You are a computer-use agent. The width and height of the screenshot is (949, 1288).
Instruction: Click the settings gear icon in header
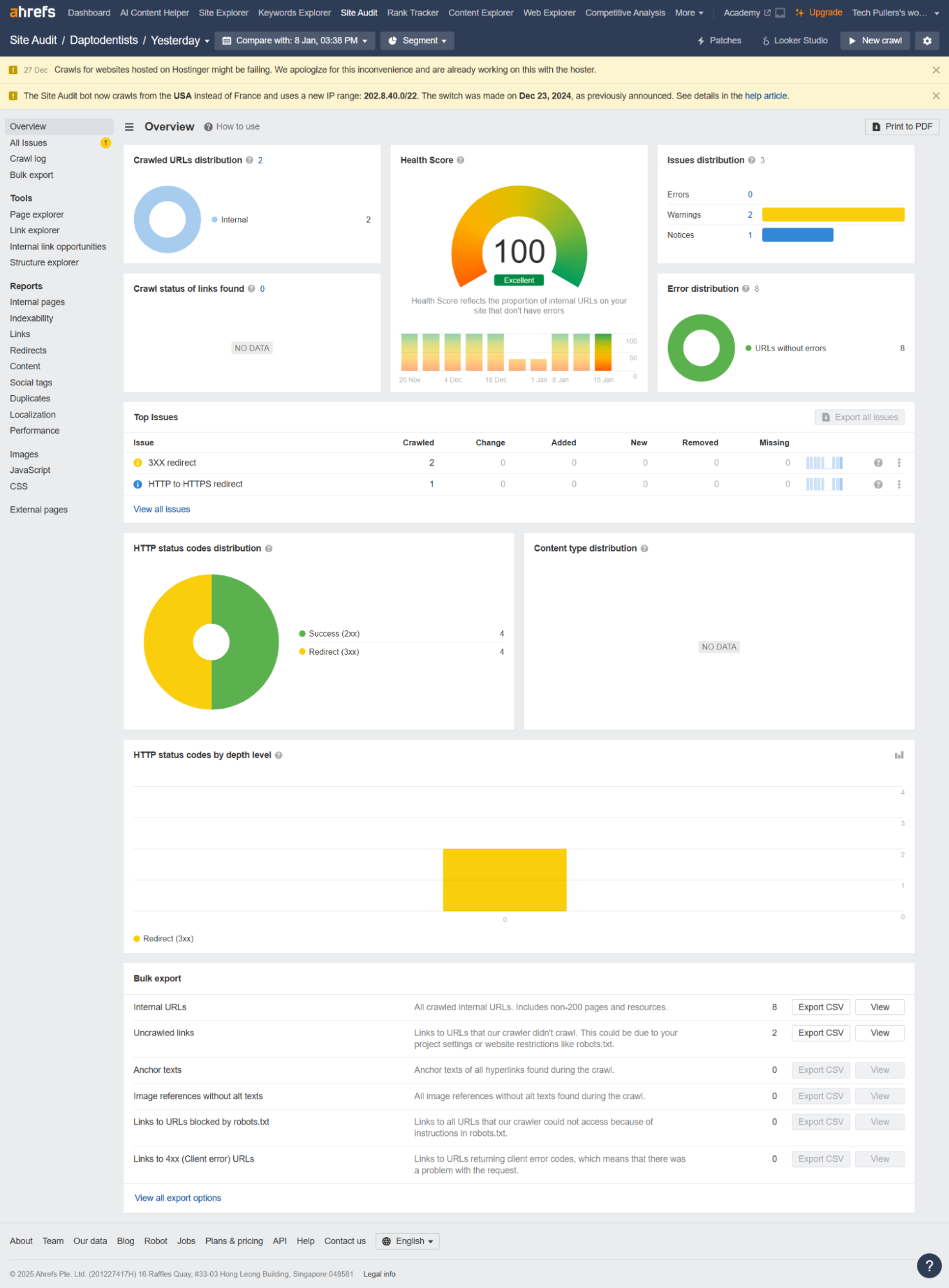pyautogui.click(x=927, y=41)
